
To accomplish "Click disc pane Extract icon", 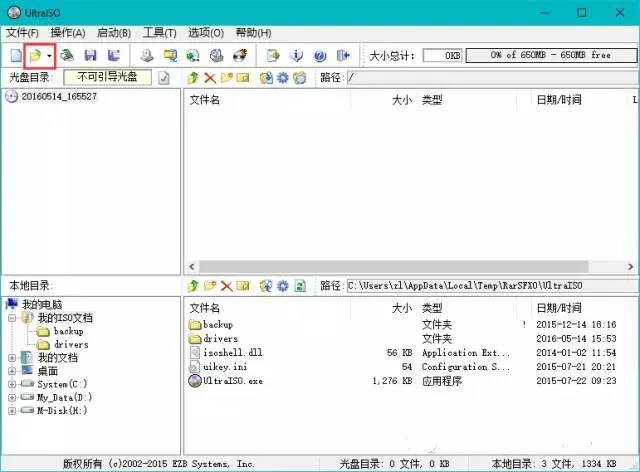I will coord(266,78).
